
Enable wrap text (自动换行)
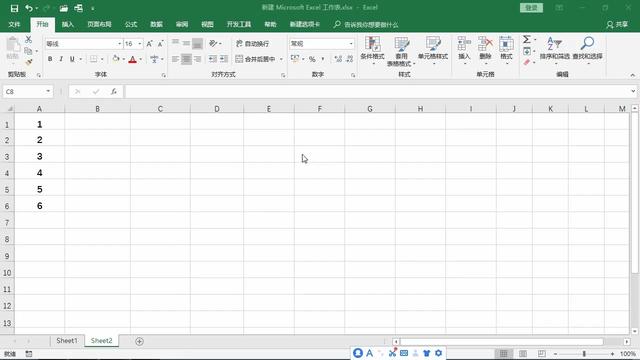(x=252, y=44)
